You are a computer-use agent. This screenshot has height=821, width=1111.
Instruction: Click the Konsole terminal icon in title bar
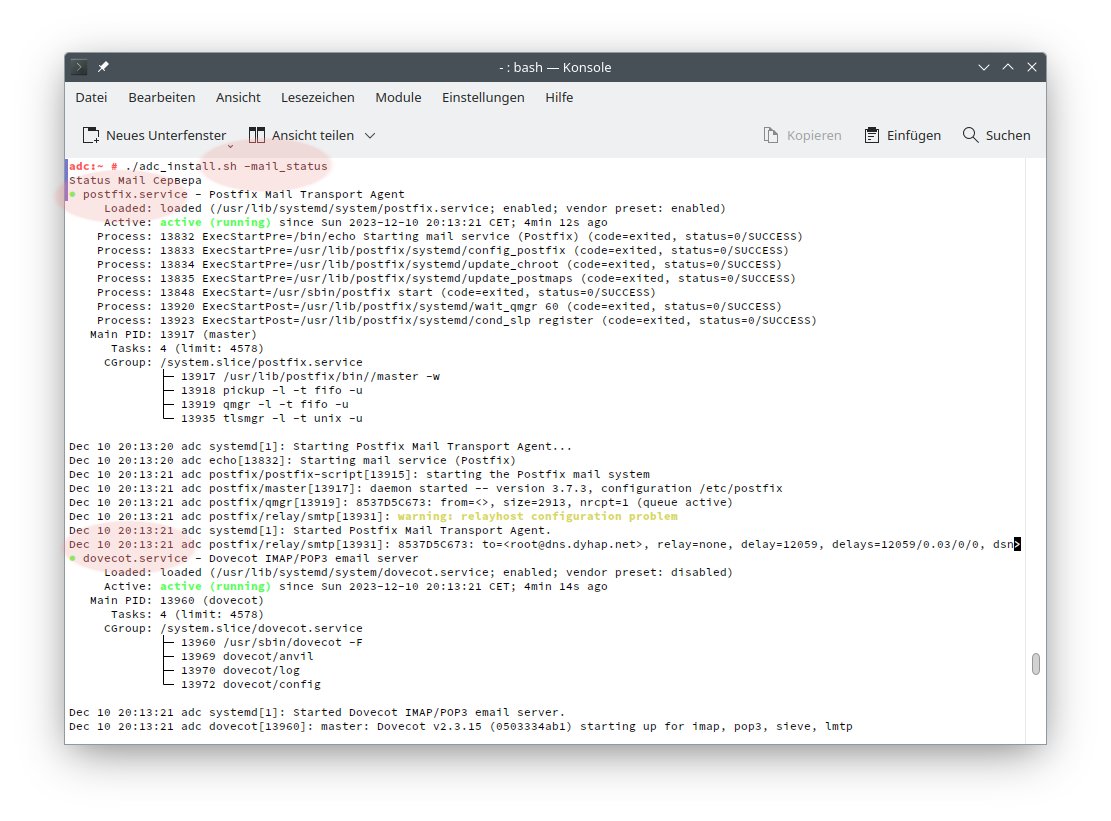[x=80, y=68]
